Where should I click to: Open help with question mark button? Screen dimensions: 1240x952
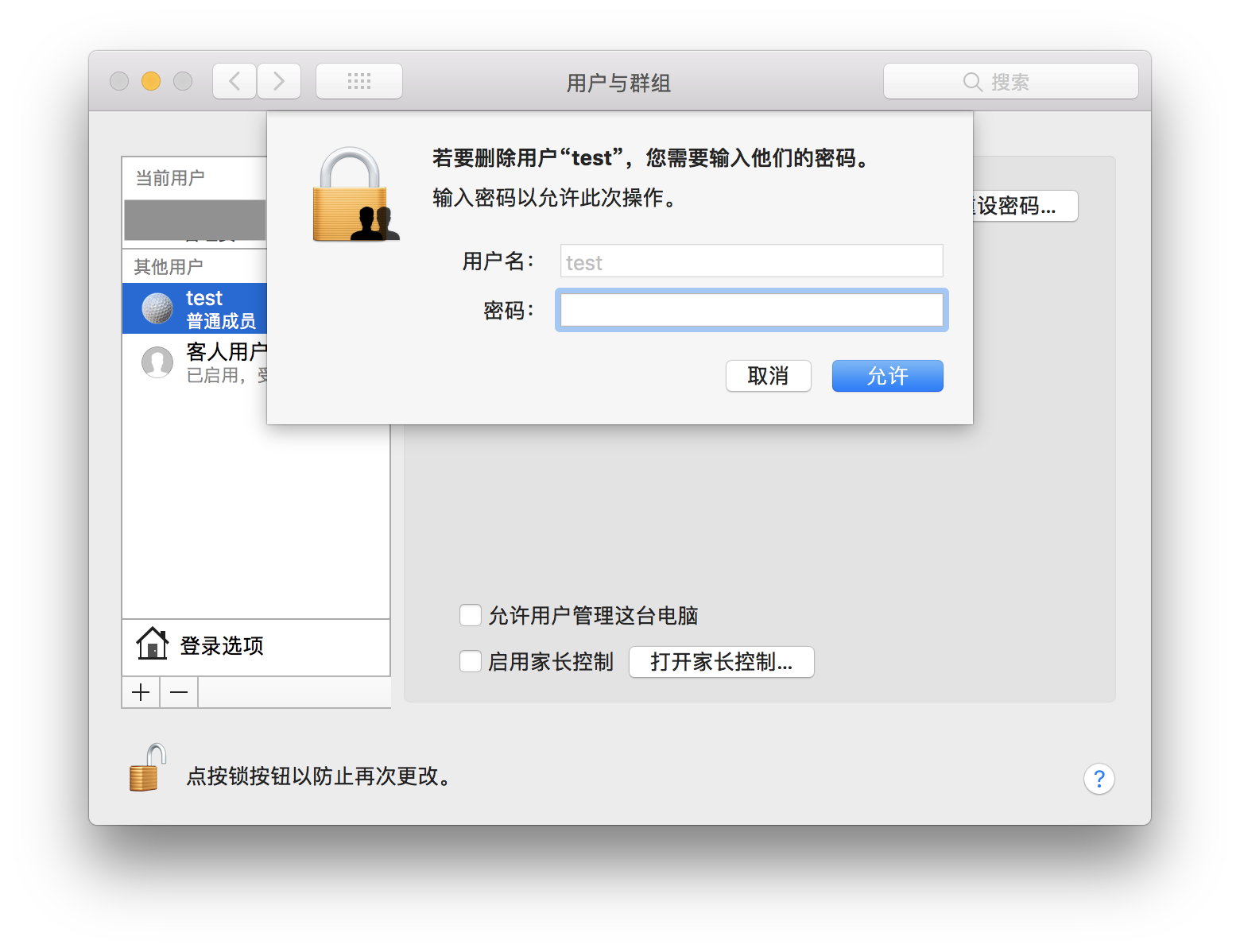(x=1099, y=779)
